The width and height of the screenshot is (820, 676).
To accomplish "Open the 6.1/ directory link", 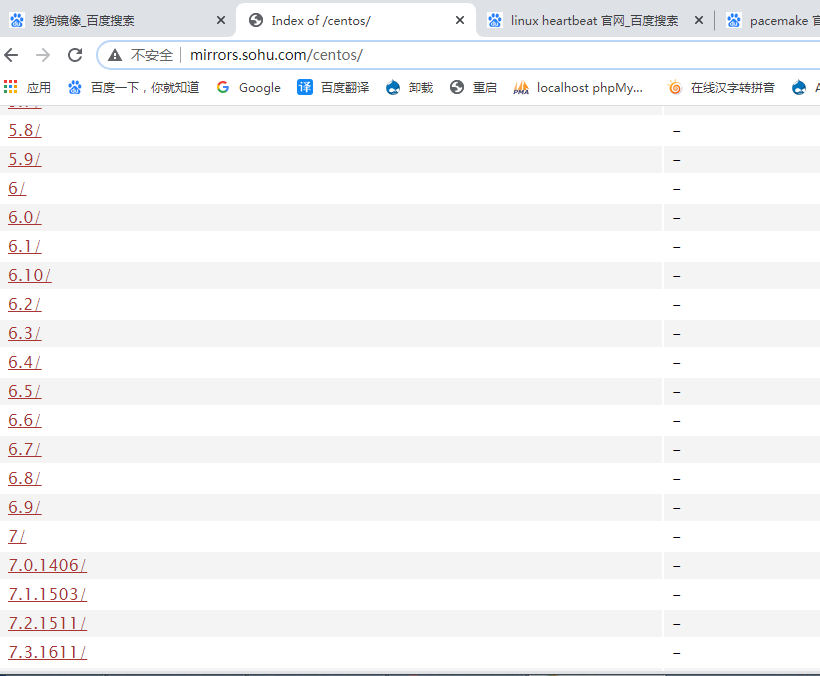I will (25, 246).
